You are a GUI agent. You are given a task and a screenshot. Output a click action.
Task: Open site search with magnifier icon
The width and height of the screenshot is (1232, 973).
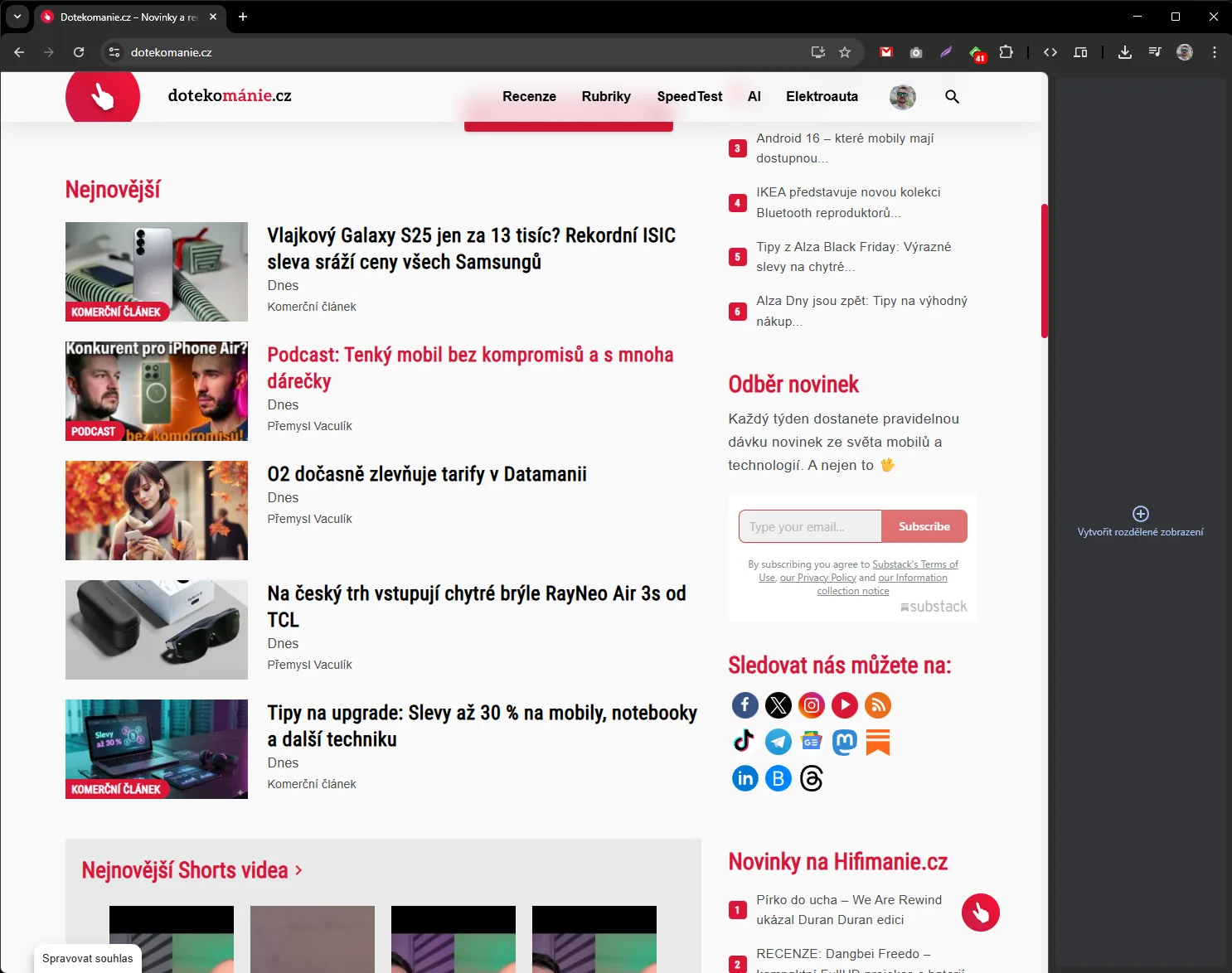click(x=952, y=97)
